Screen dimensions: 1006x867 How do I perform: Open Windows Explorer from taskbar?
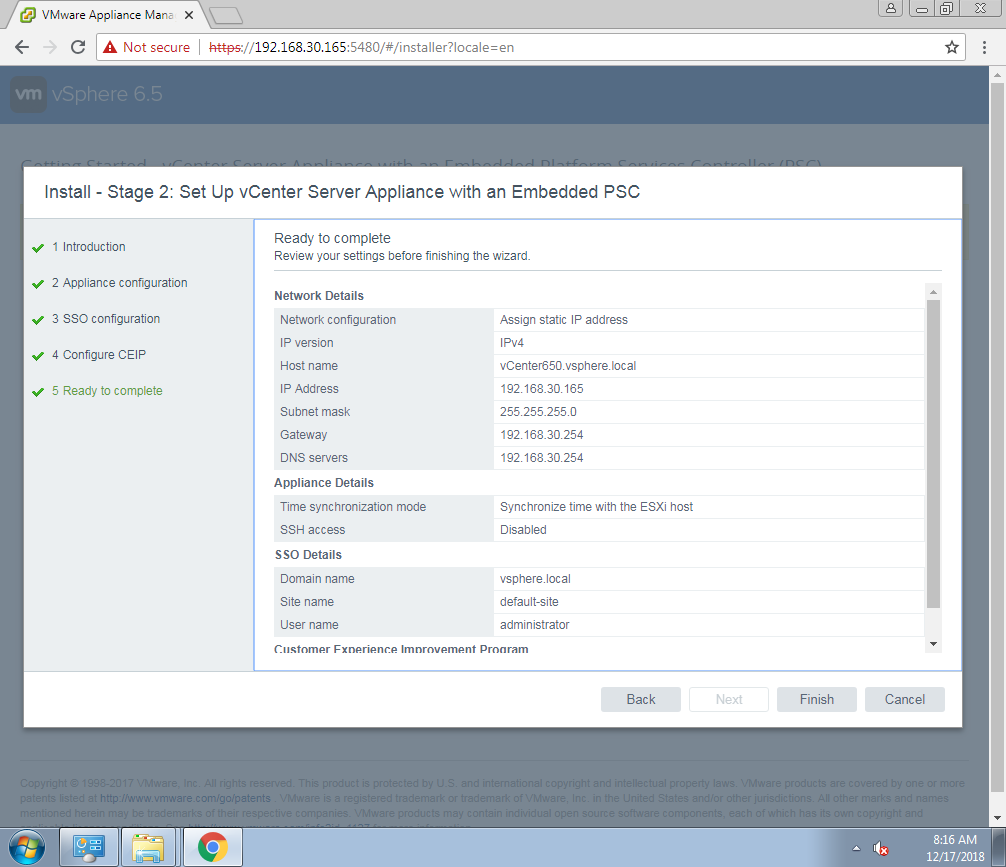[x=148, y=848]
